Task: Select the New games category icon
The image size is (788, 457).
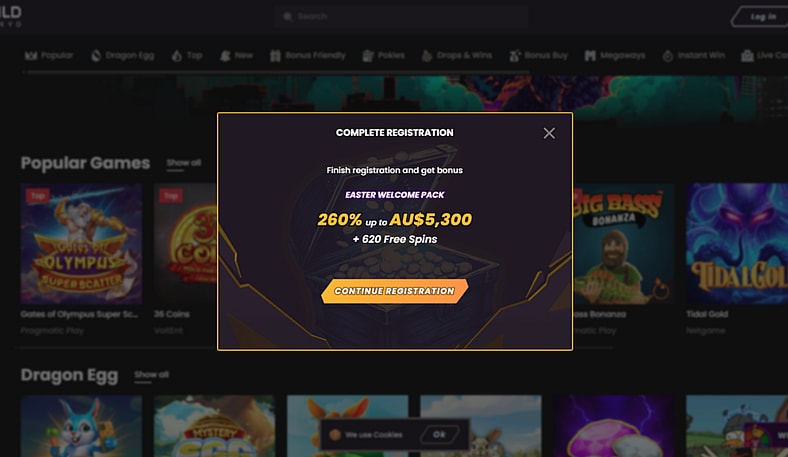Action: point(225,56)
